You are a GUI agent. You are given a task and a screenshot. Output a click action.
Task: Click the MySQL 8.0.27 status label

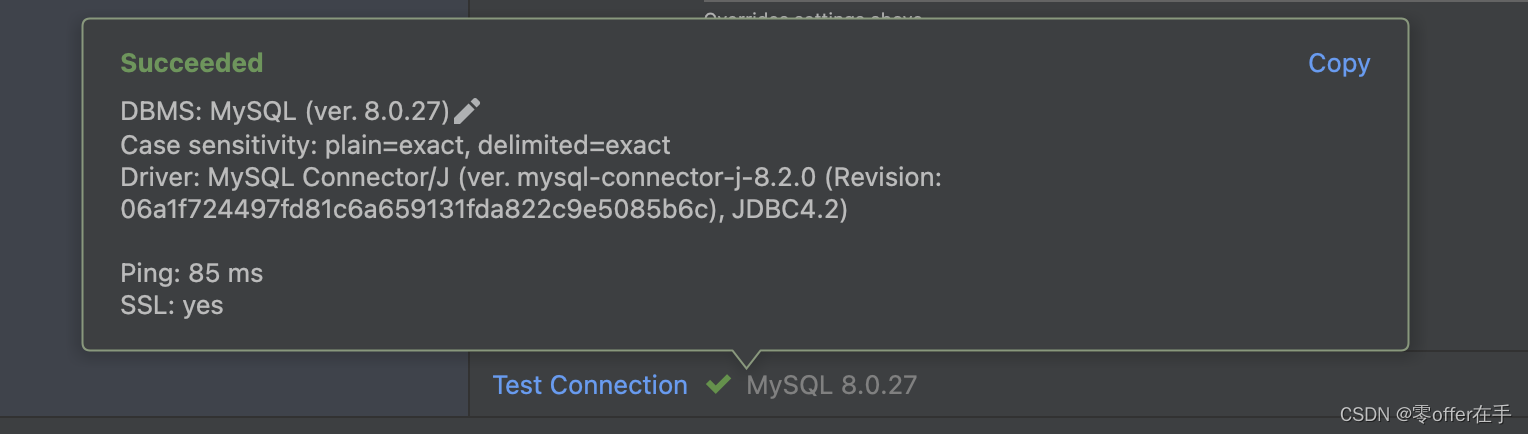[x=831, y=385]
